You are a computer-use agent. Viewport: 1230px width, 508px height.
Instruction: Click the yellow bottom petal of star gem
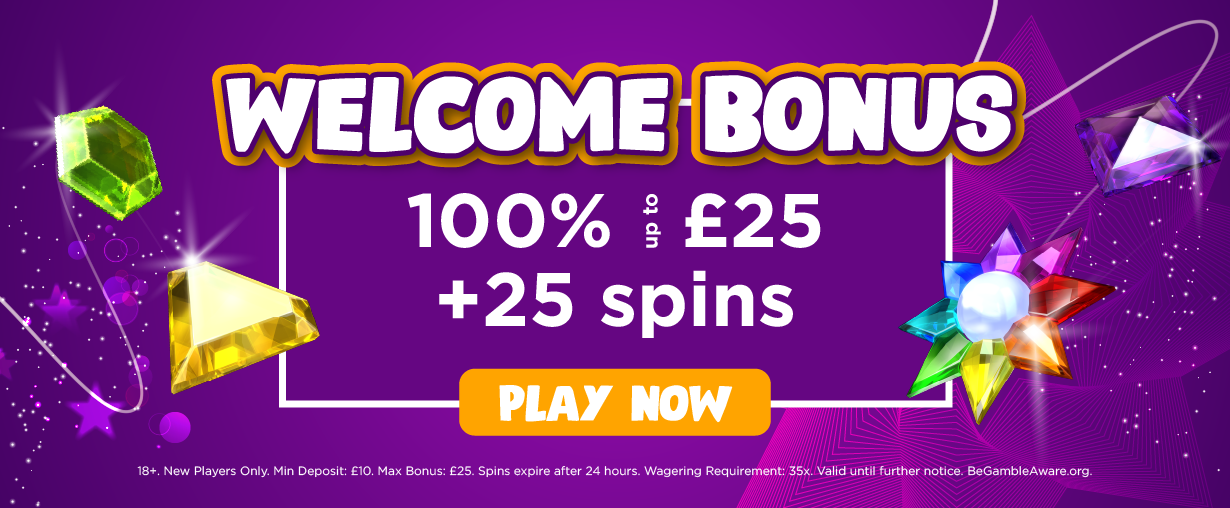pyautogui.click(x=985, y=379)
